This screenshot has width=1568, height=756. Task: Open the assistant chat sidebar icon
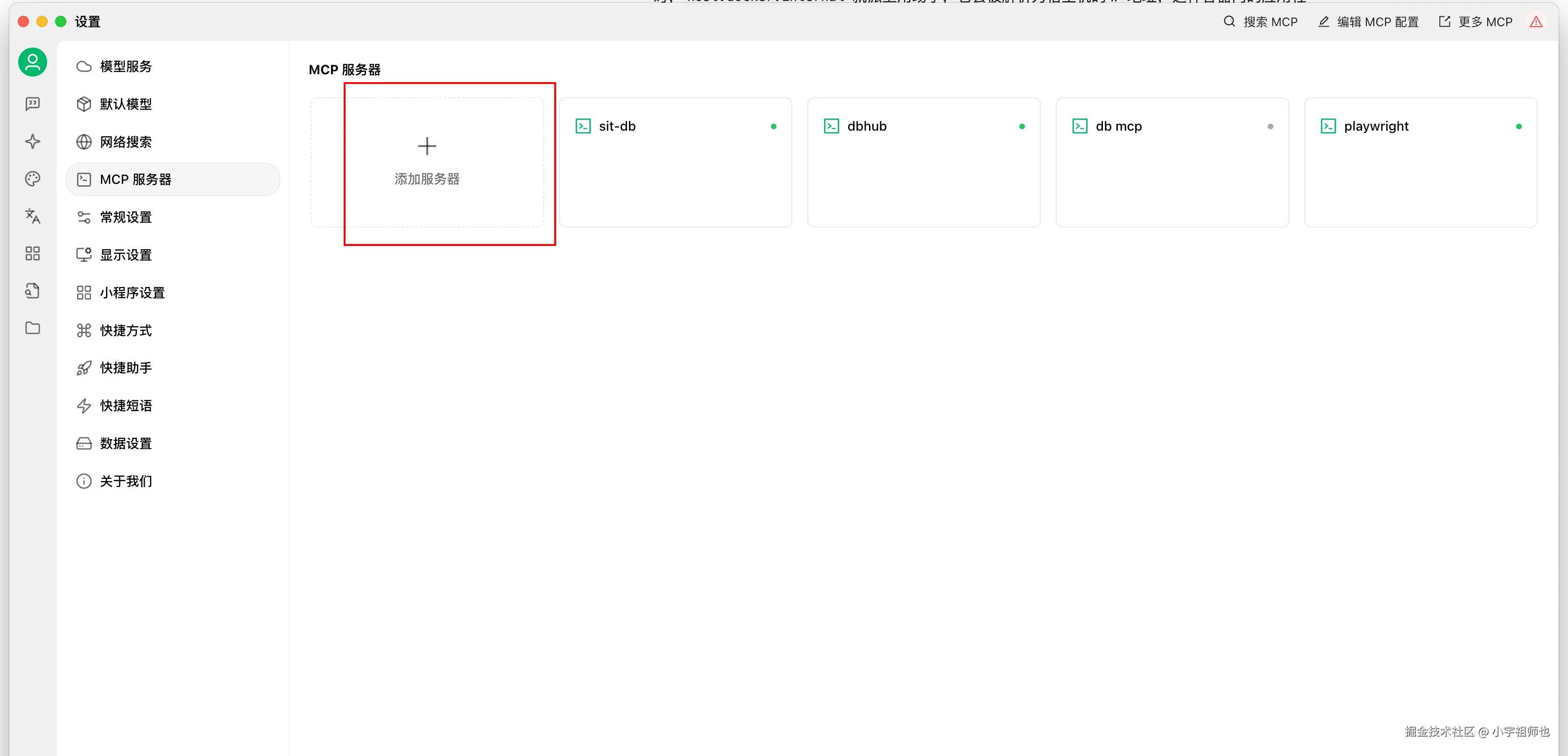coord(32,104)
